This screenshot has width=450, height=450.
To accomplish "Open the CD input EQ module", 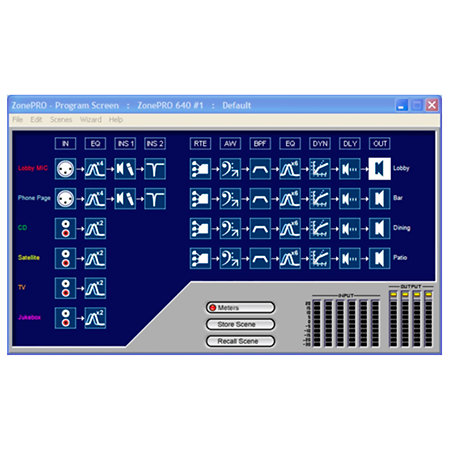I will tap(95, 228).
